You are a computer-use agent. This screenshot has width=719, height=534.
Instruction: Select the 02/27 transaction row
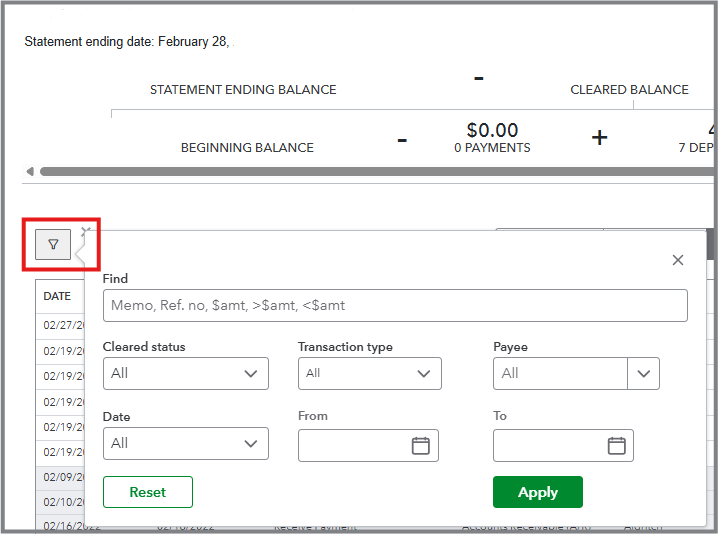[60, 325]
